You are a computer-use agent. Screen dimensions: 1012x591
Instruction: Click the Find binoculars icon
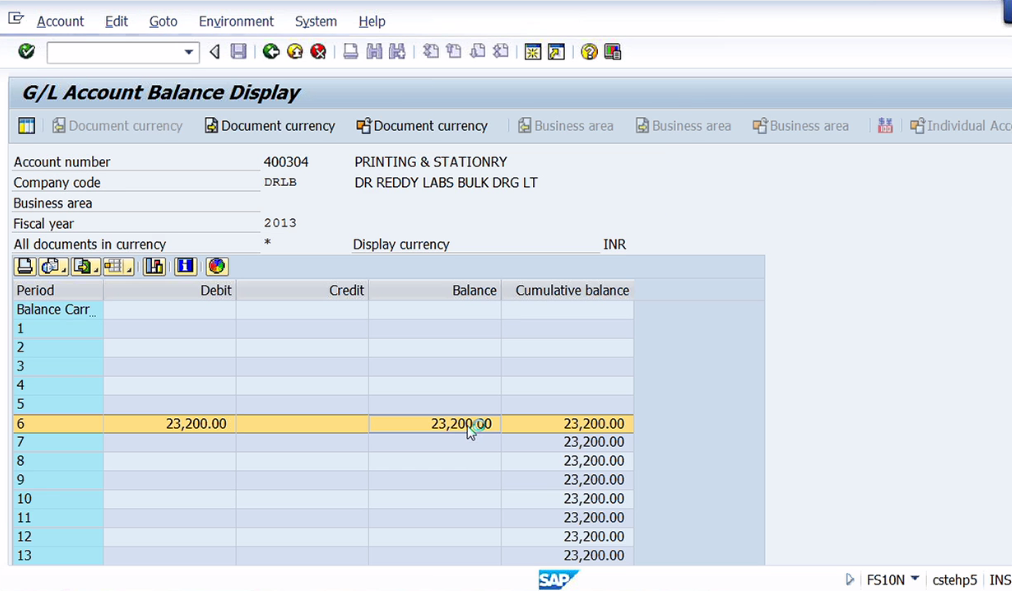374,52
